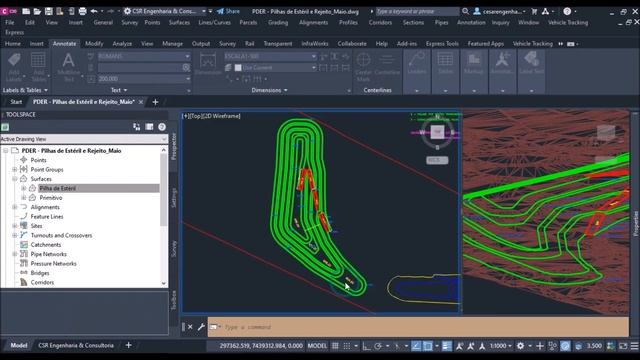Click the Plot printer icon

tap(82, 11)
